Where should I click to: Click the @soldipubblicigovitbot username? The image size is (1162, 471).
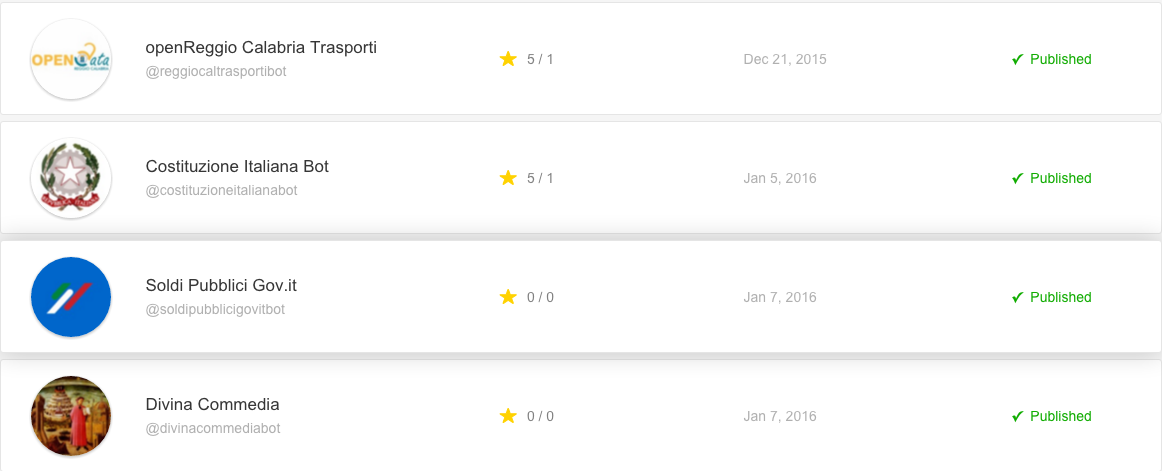216,310
